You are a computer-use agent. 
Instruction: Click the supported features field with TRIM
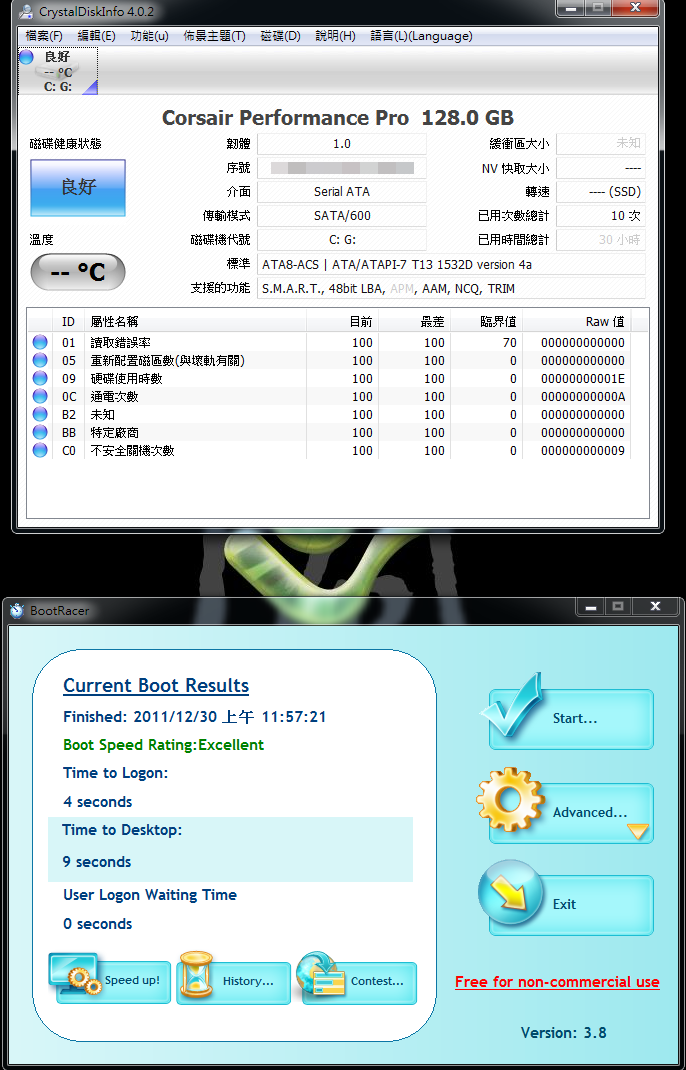tap(451, 289)
